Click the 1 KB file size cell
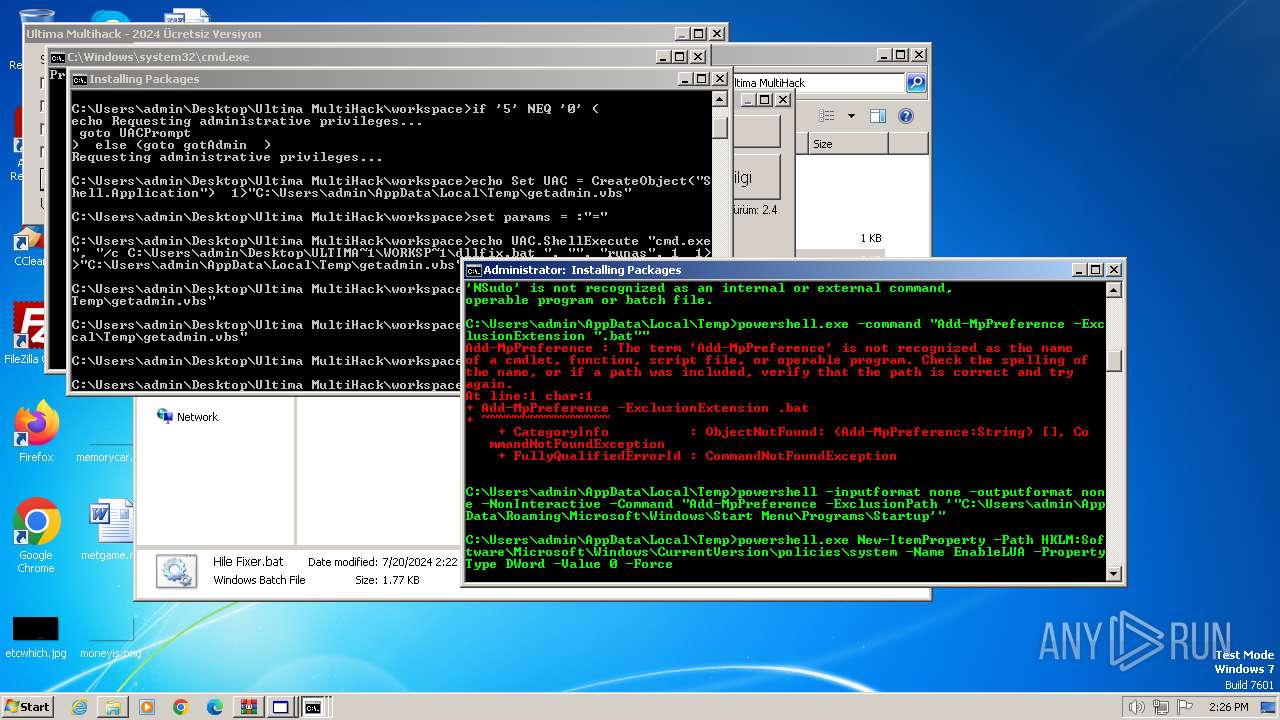Image resolution: width=1280 pixels, height=720 pixels. (x=870, y=238)
